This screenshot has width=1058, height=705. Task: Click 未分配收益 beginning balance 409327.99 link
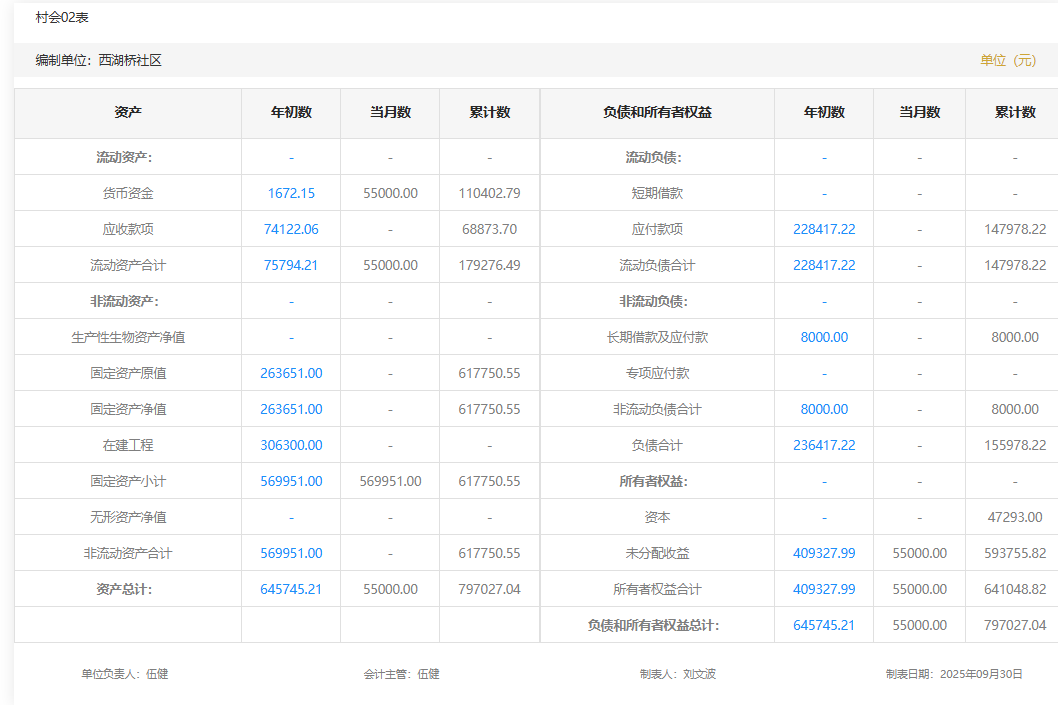pyautogui.click(x=824, y=553)
